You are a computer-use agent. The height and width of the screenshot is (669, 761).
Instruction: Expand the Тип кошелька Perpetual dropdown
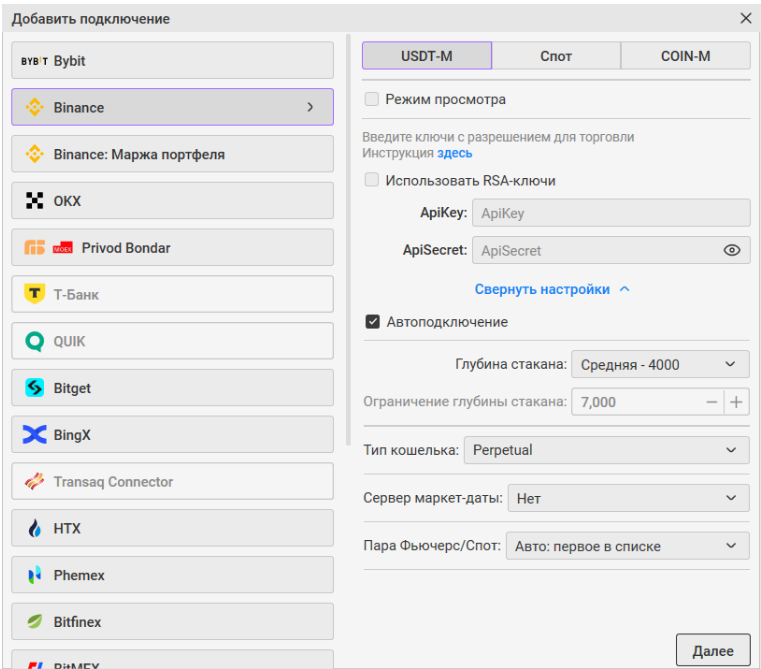tap(607, 450)
